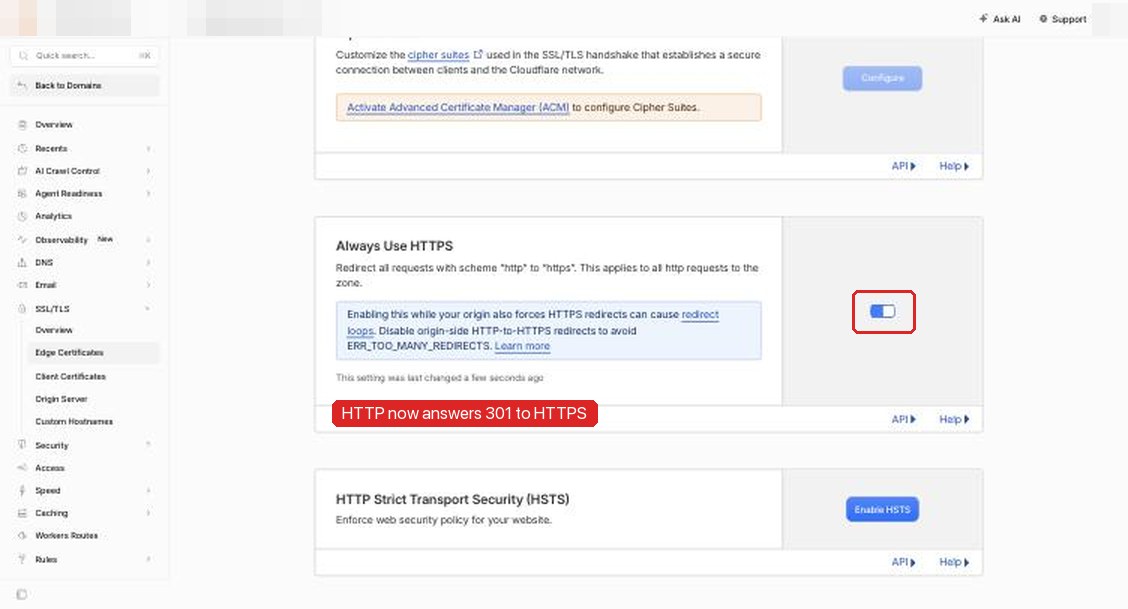Screen dimensions: 1128x609
Task: Open Help link under Always Use HTTPS
Action: point(954,419)
